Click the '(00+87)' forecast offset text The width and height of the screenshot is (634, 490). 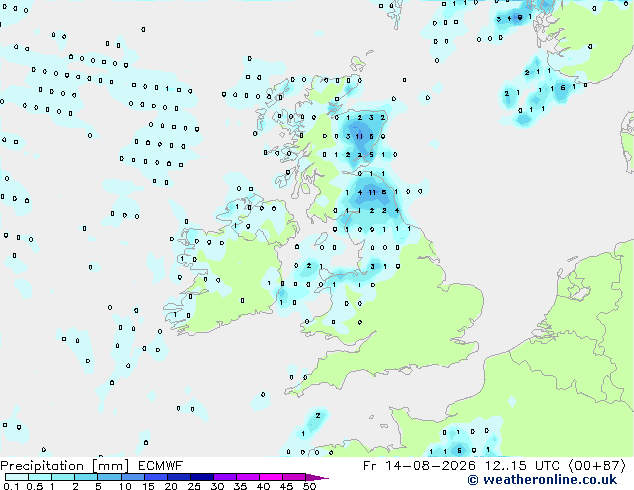coord(597,466)
